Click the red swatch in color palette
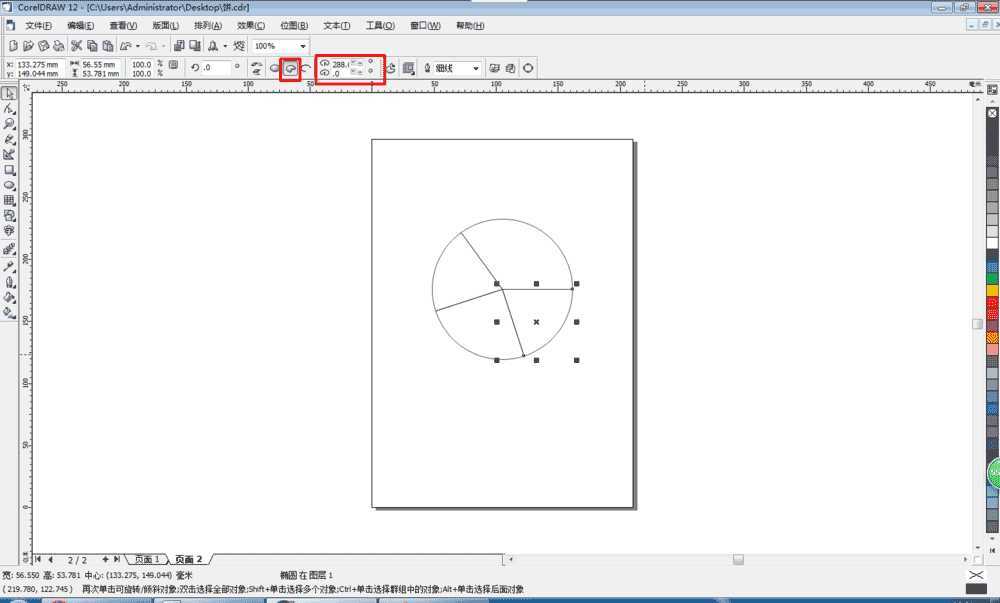Screen dimensions: 1000x603 [x=992, y=302]
